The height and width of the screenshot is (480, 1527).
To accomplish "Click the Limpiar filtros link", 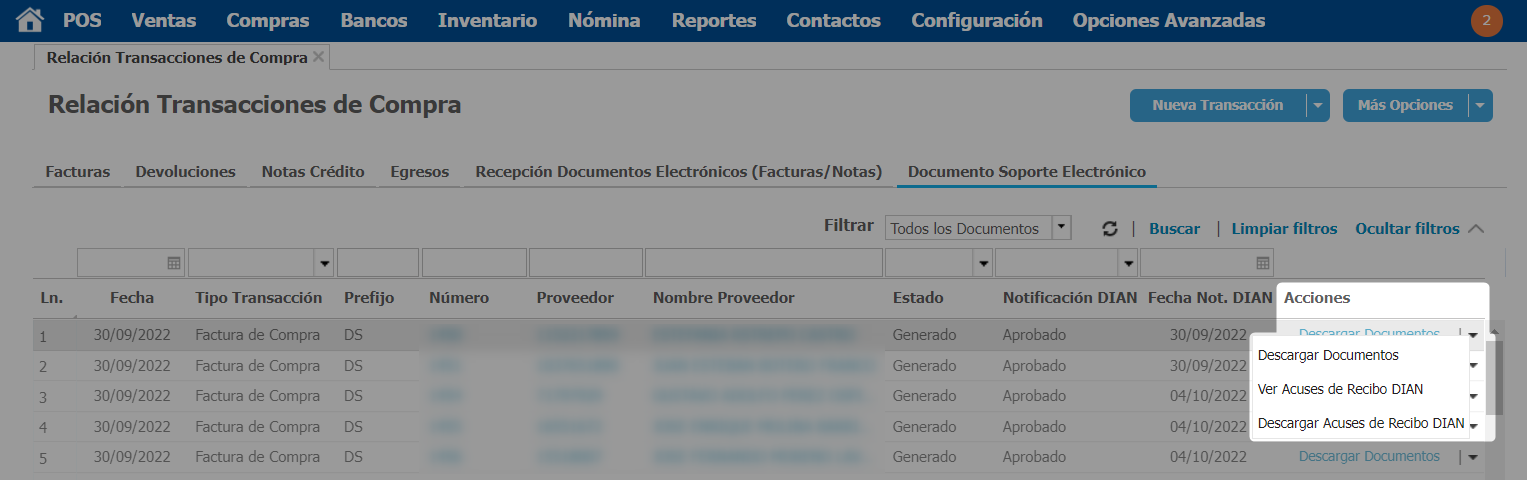I will coord(1284,229).
